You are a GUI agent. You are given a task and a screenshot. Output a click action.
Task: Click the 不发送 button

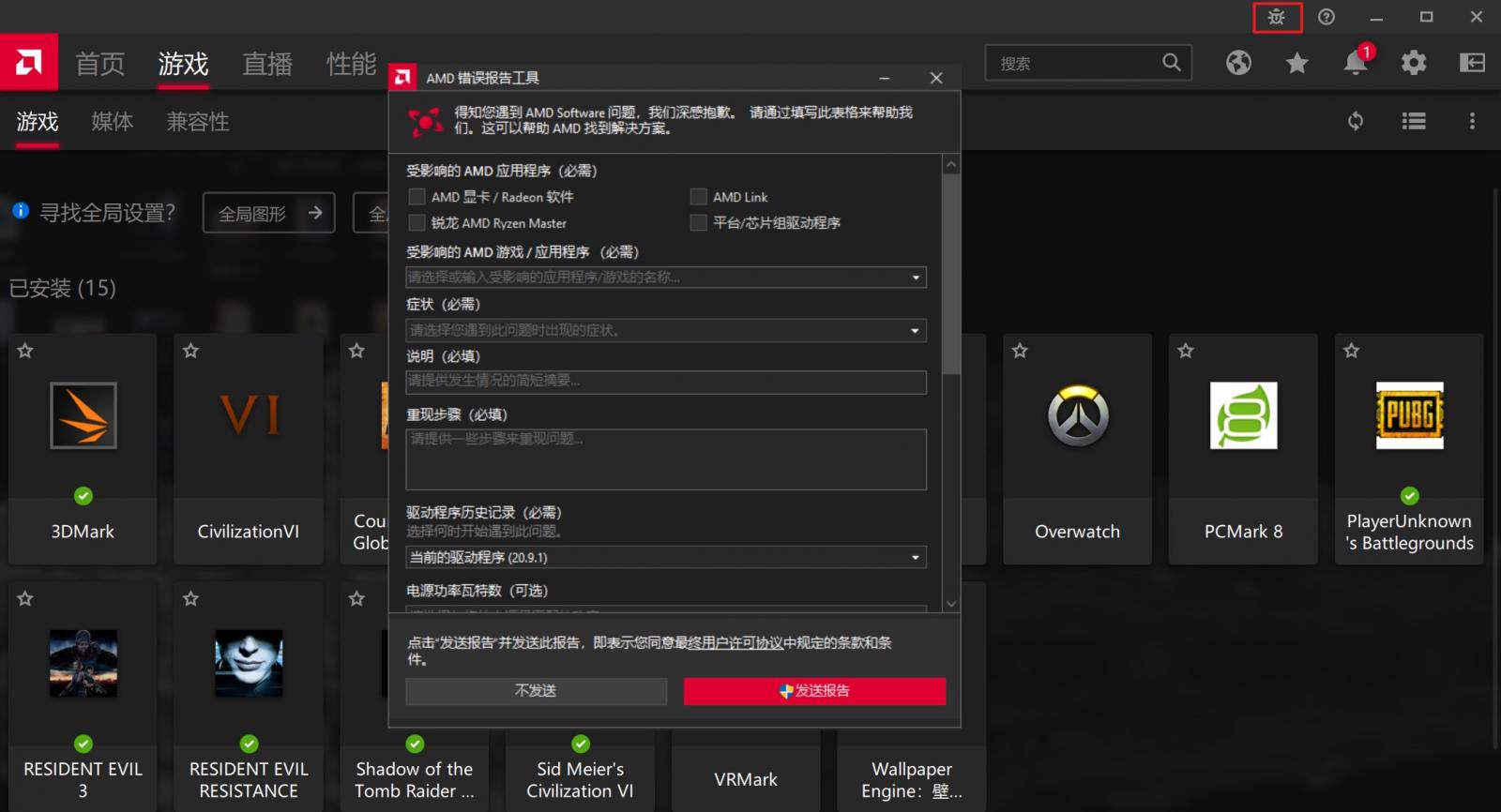coord(536,691)
